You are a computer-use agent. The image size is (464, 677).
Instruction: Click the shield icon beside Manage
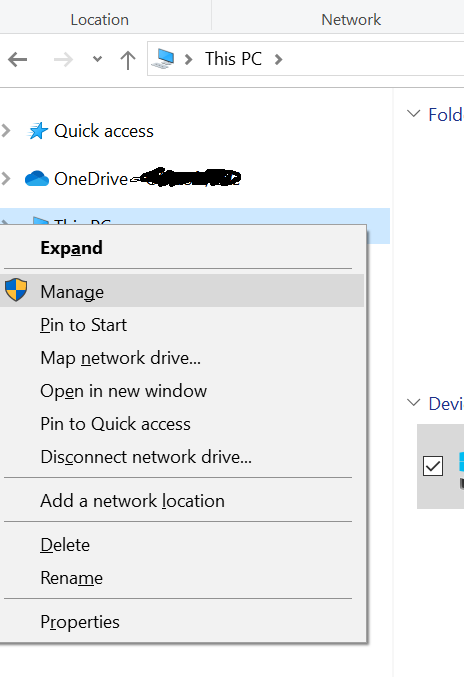pyautogui.click(x=16, y=290)
